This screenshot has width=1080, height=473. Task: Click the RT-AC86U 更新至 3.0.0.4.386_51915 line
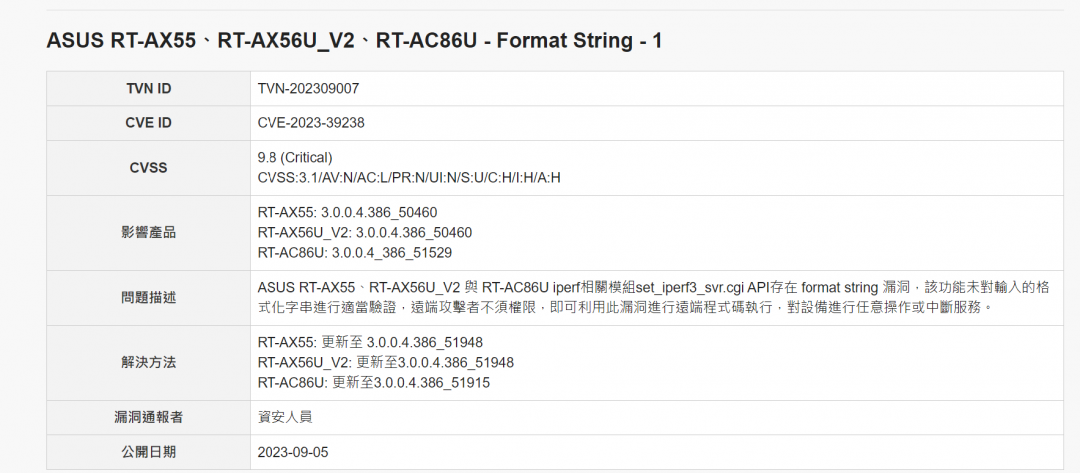[373, 382]
